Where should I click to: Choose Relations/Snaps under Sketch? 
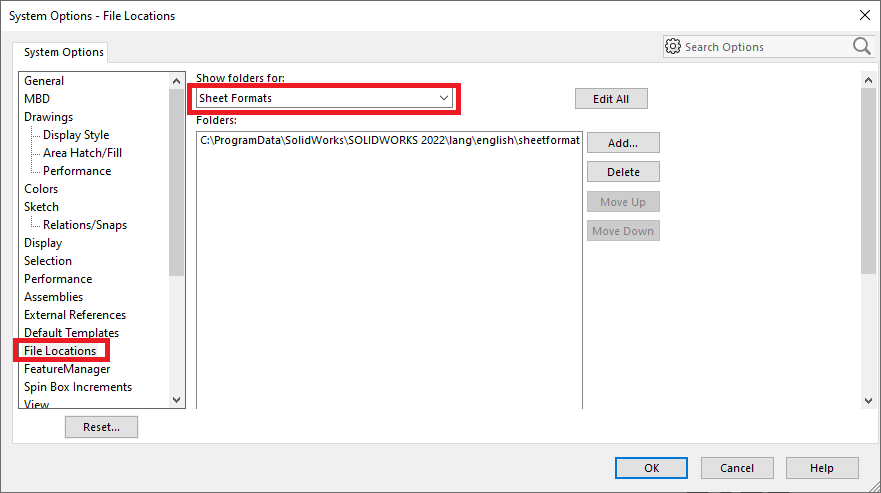[84, 225]
